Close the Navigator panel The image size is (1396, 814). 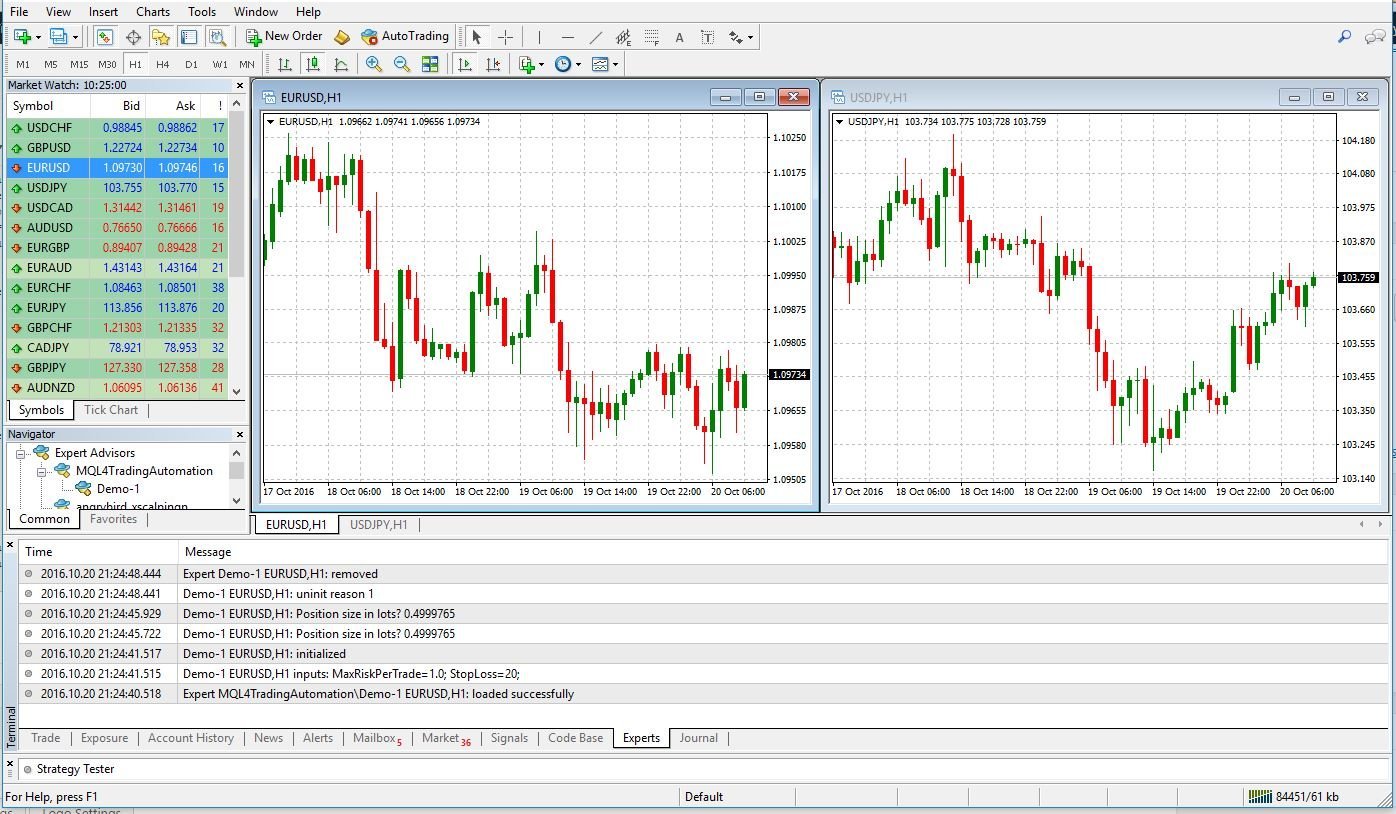point(240,434)
